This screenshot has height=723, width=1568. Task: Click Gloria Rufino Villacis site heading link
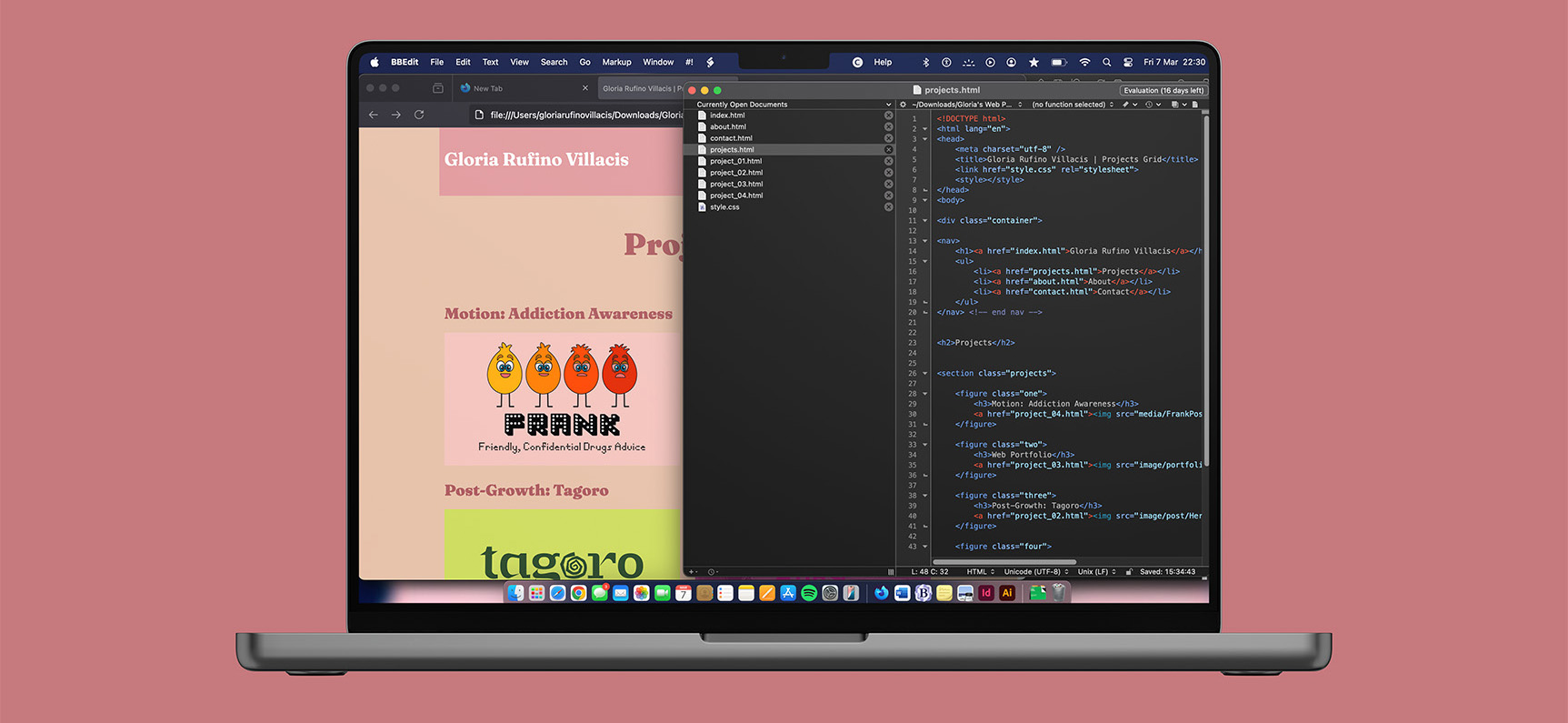536,160
